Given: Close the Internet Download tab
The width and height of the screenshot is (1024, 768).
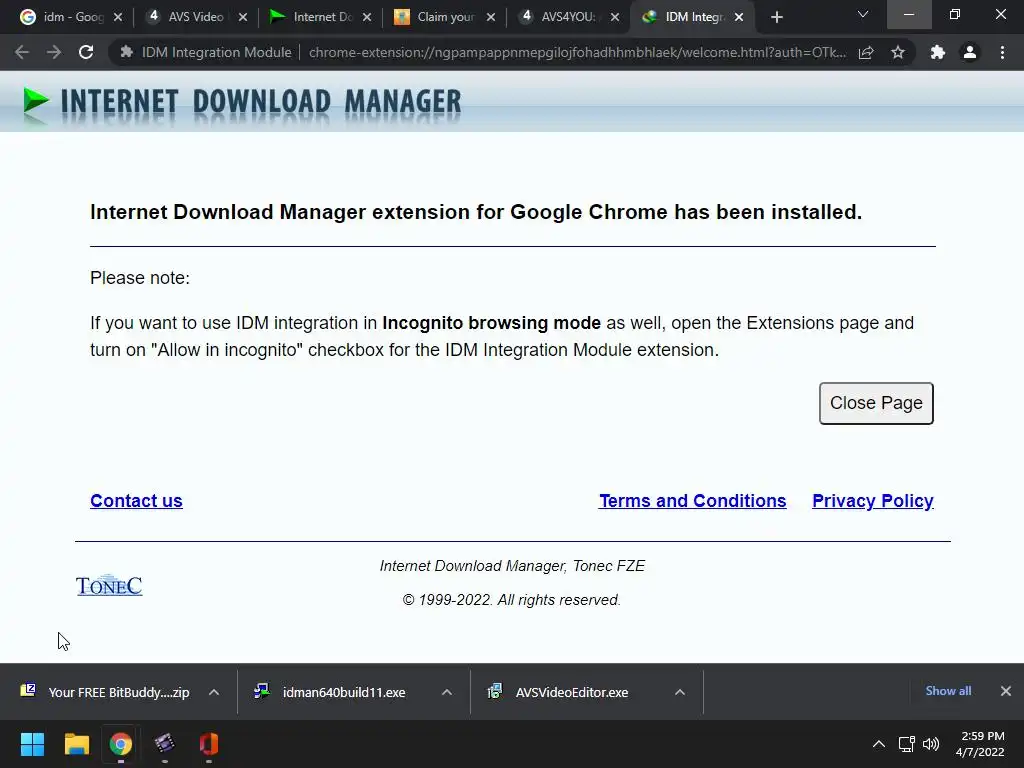Looking at the screenshot, I should click(367, 17).
